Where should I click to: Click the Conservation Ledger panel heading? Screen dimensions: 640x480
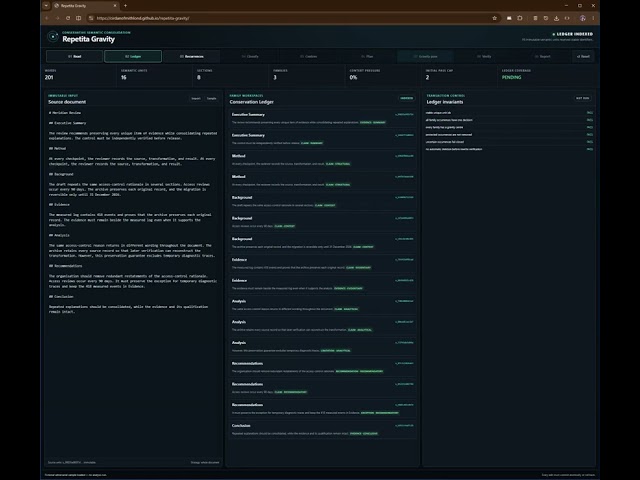(251, 102)
